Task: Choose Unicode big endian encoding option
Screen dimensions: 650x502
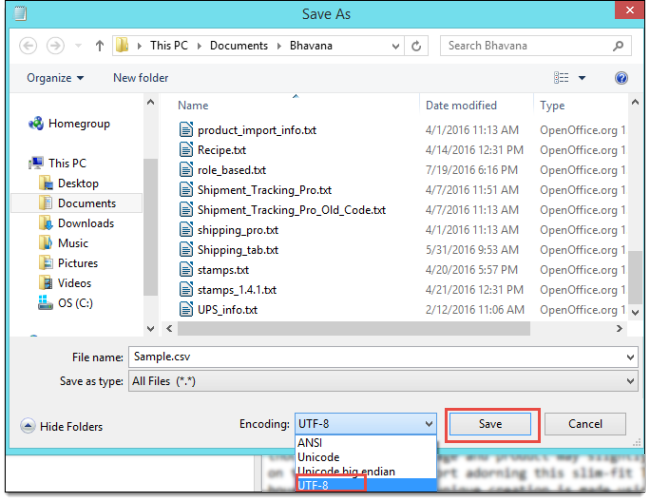Action: (x=346, y=471)
